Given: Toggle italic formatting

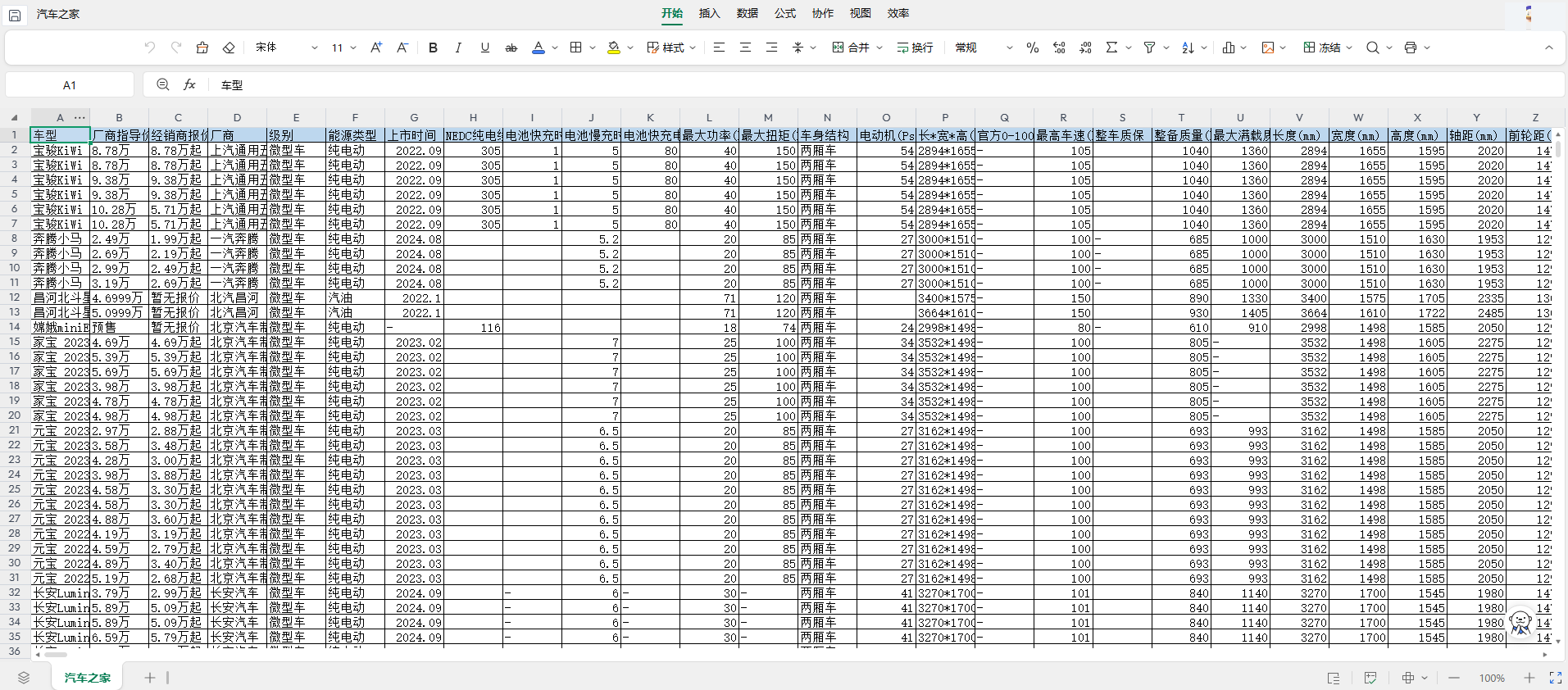Looking at the screenshot, I should tap(458, 48).
